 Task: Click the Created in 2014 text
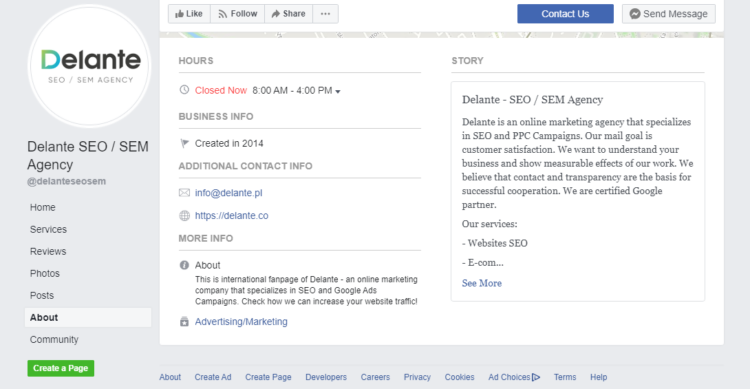[x=229, y=144]
